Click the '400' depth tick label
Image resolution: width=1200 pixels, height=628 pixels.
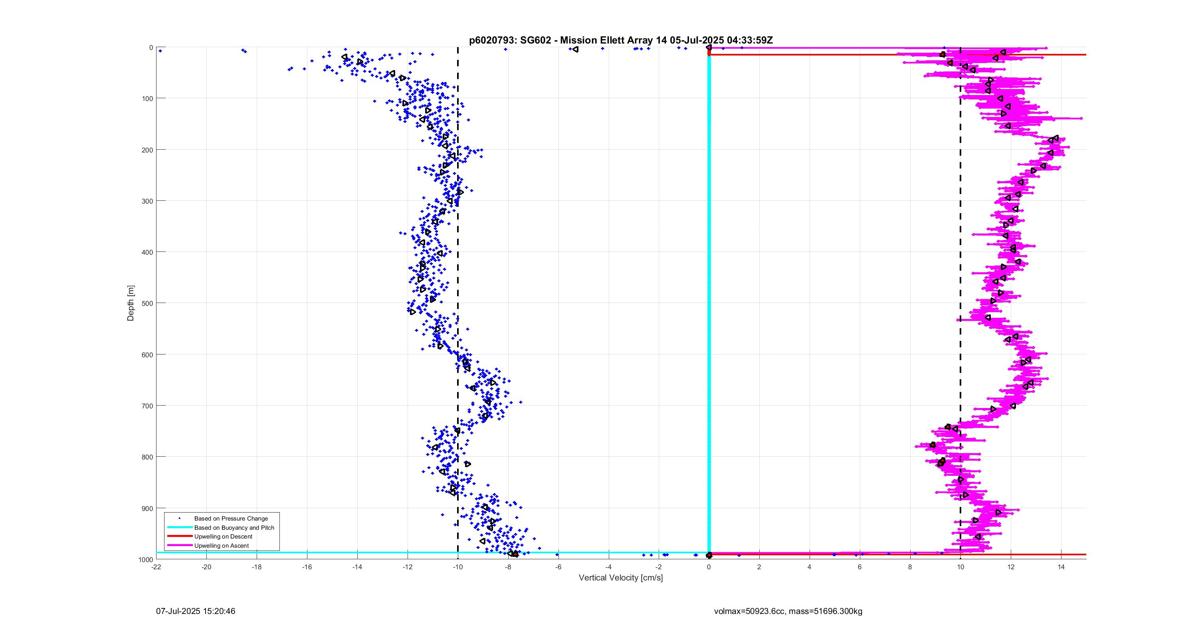[146, 252]
